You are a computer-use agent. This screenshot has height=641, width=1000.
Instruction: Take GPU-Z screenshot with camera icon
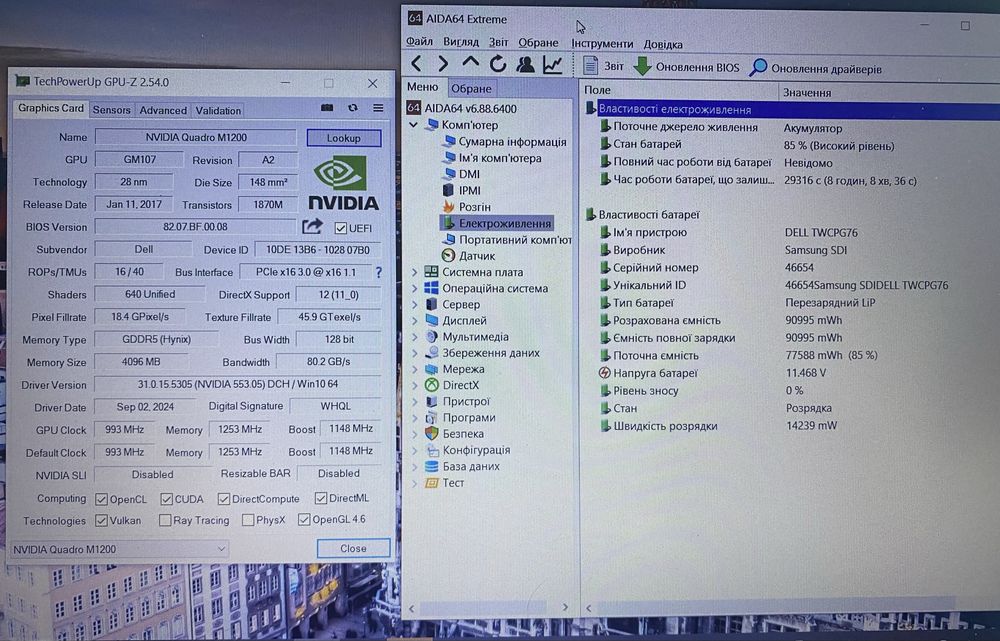327,108
